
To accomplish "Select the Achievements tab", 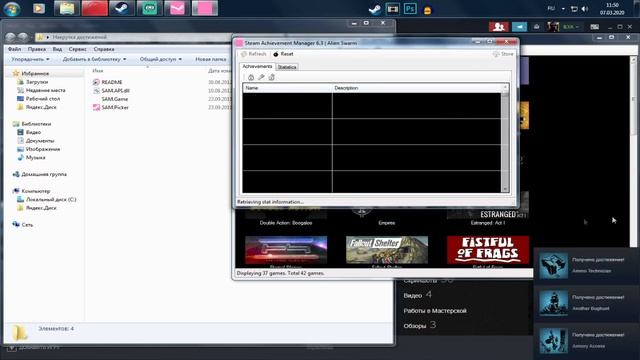I will (257, 66).
